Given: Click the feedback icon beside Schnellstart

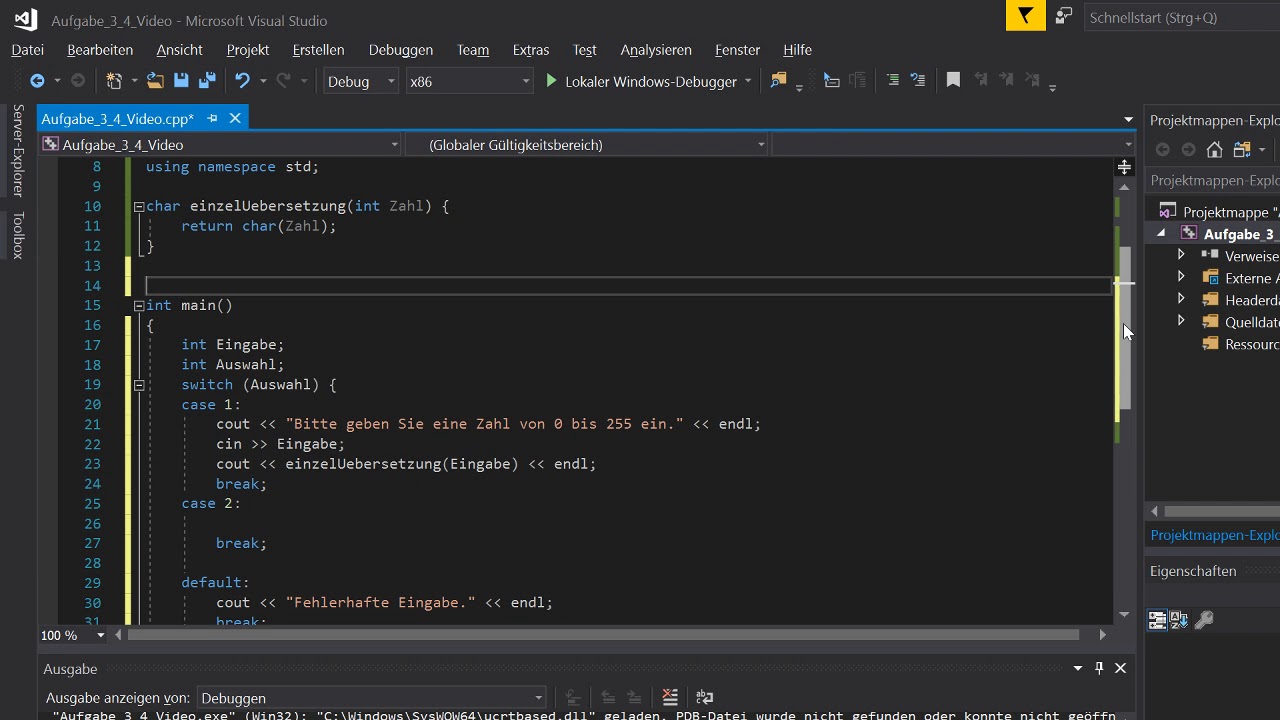Looking at the screenshot, I should [x=1064, y=16].
